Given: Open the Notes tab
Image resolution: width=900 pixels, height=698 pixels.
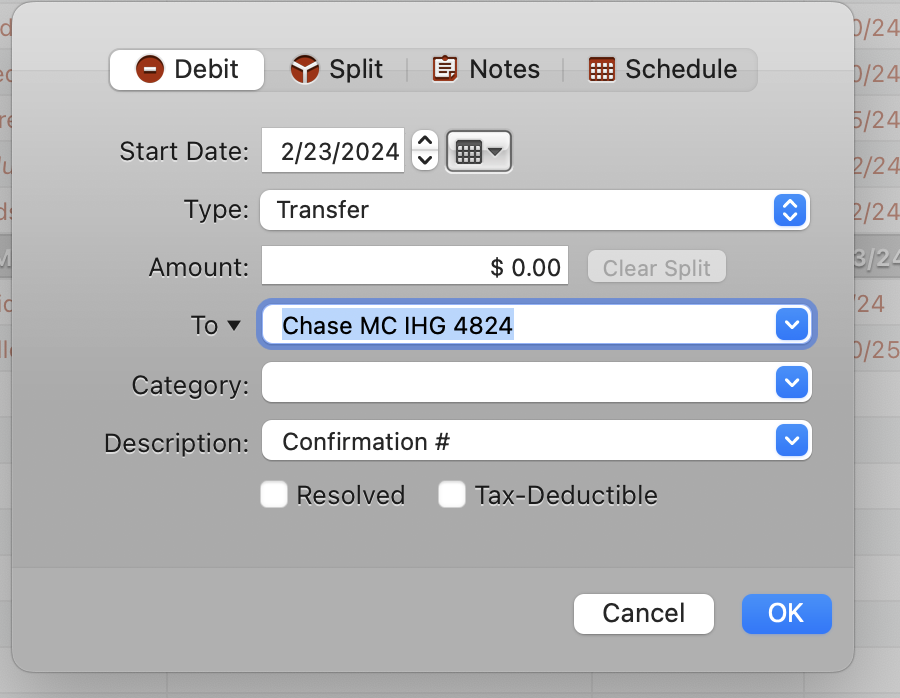Looking at the screenshot, I should [486, 69].
